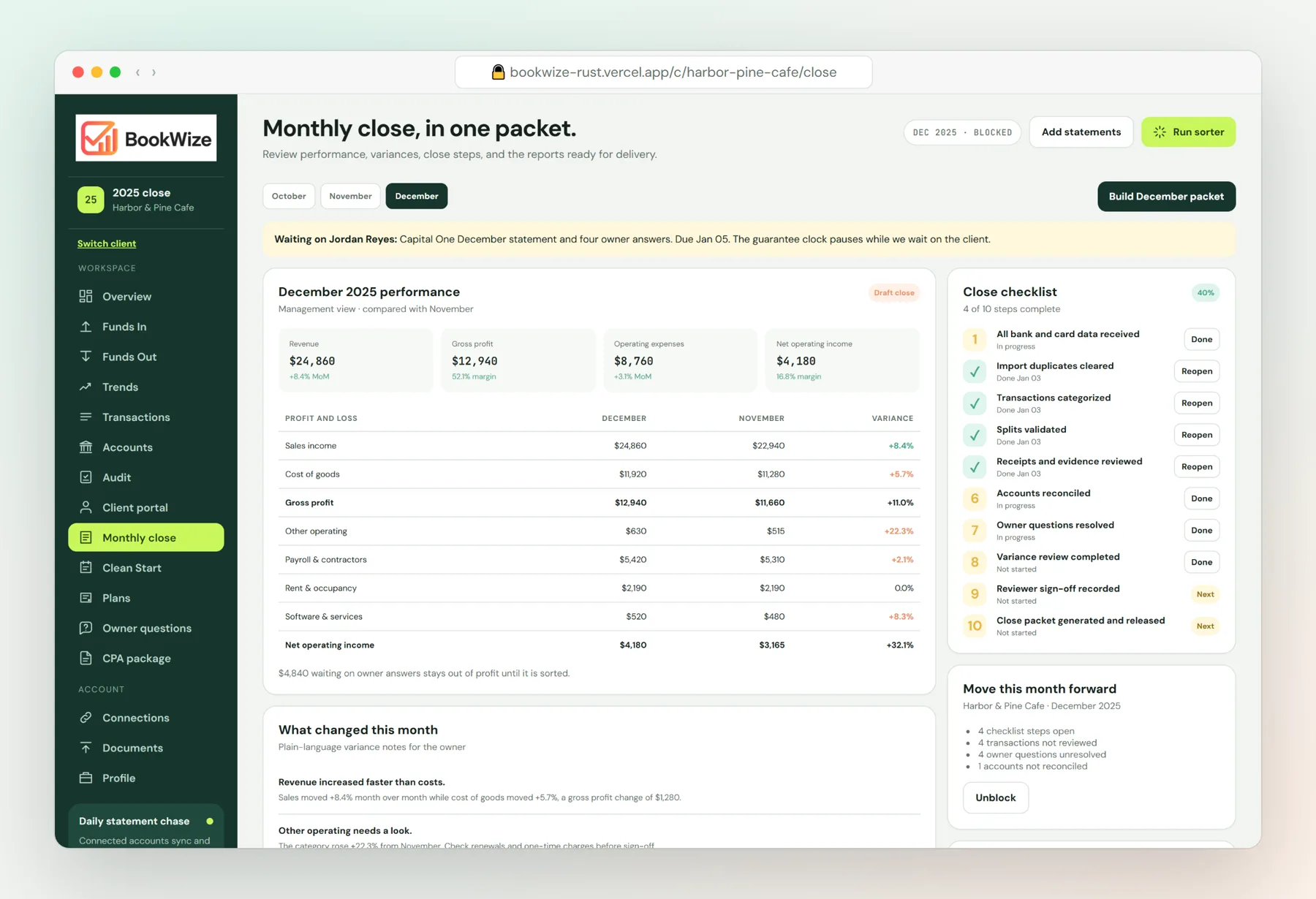Reopen Transactions categorized step
Image resolution: width=1316 pixels, height=899 pixels.
[1196, 403]
